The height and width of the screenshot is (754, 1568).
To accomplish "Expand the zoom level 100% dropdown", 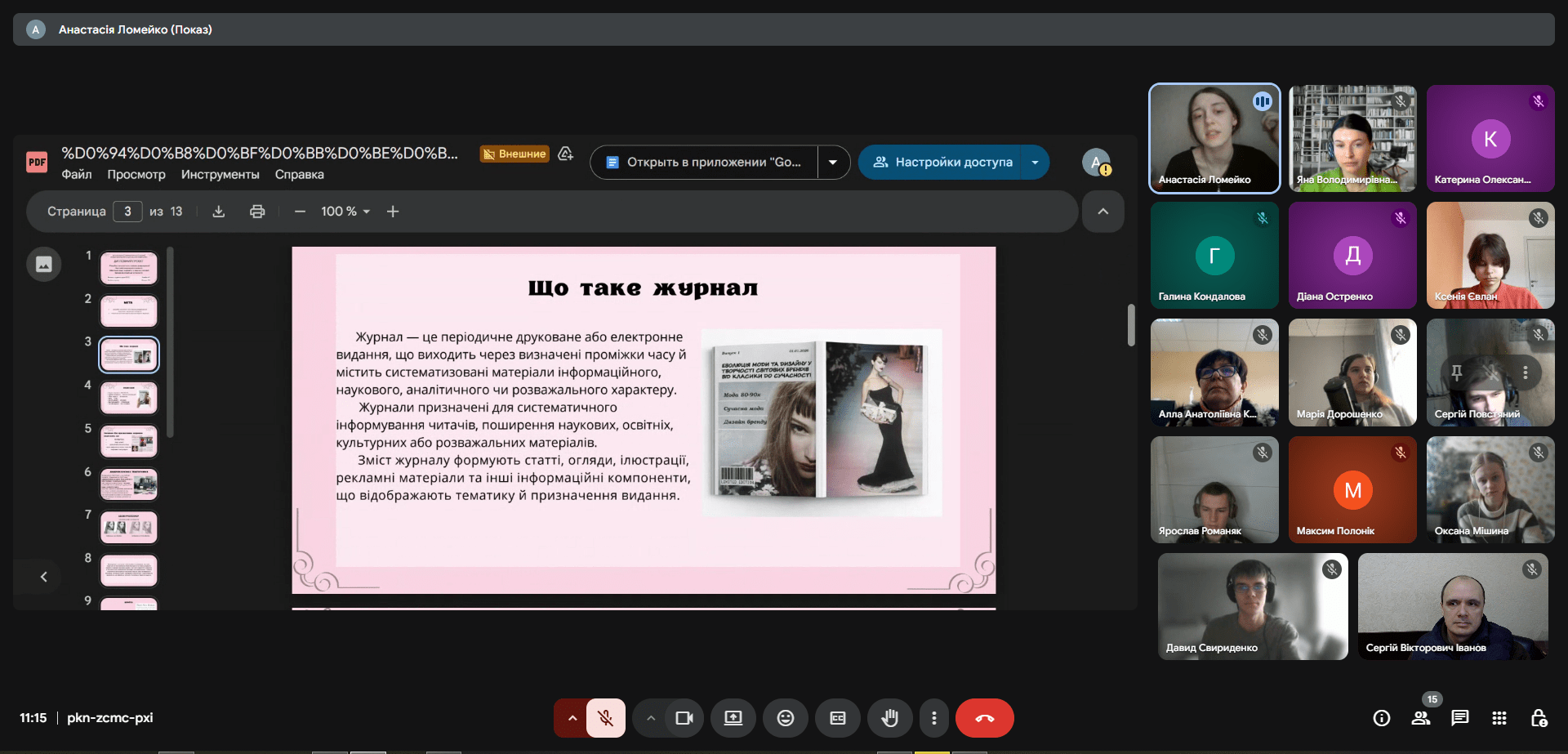I will [x=346, y=212].
